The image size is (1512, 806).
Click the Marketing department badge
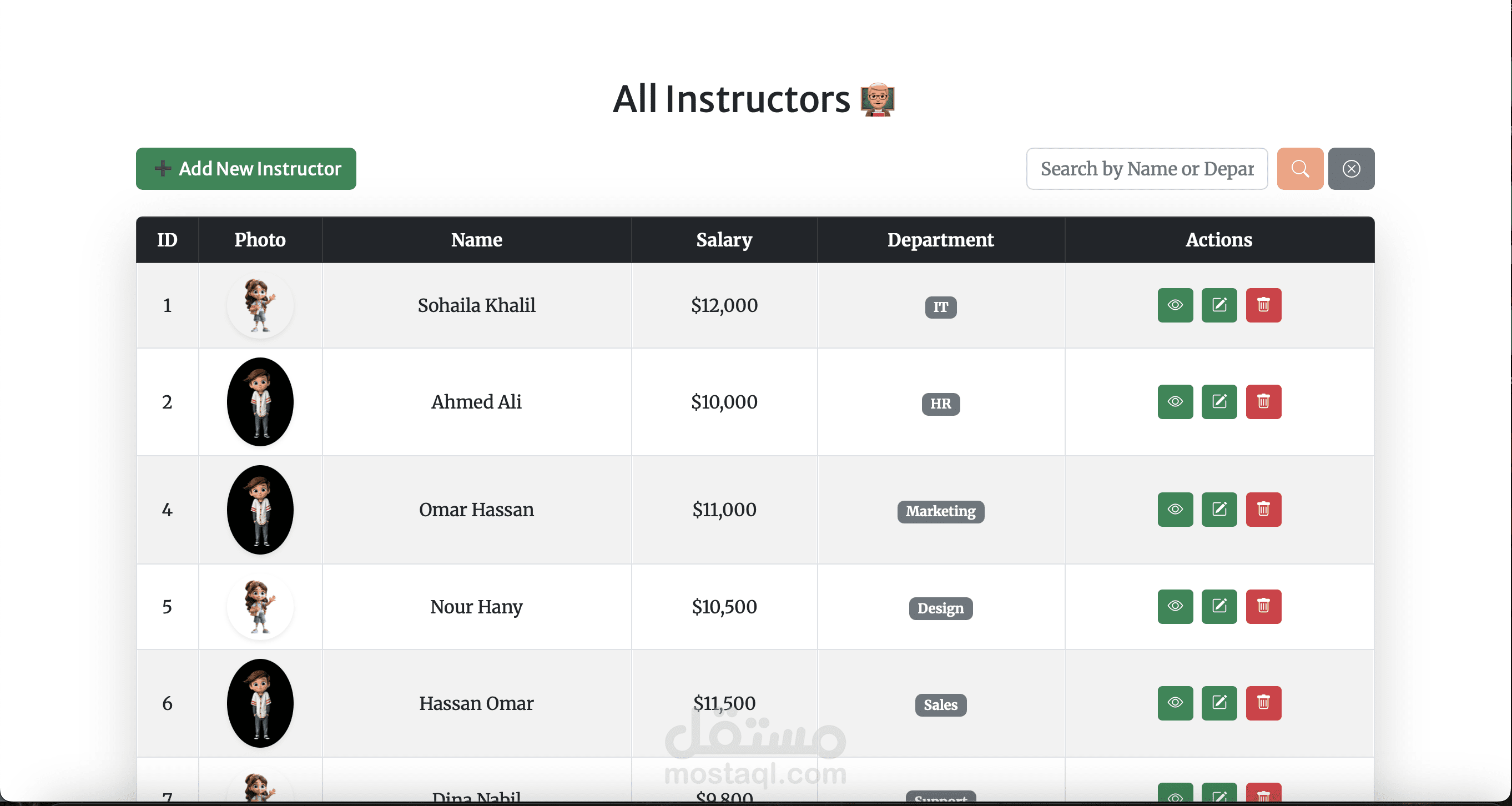[x=940, y=511]
